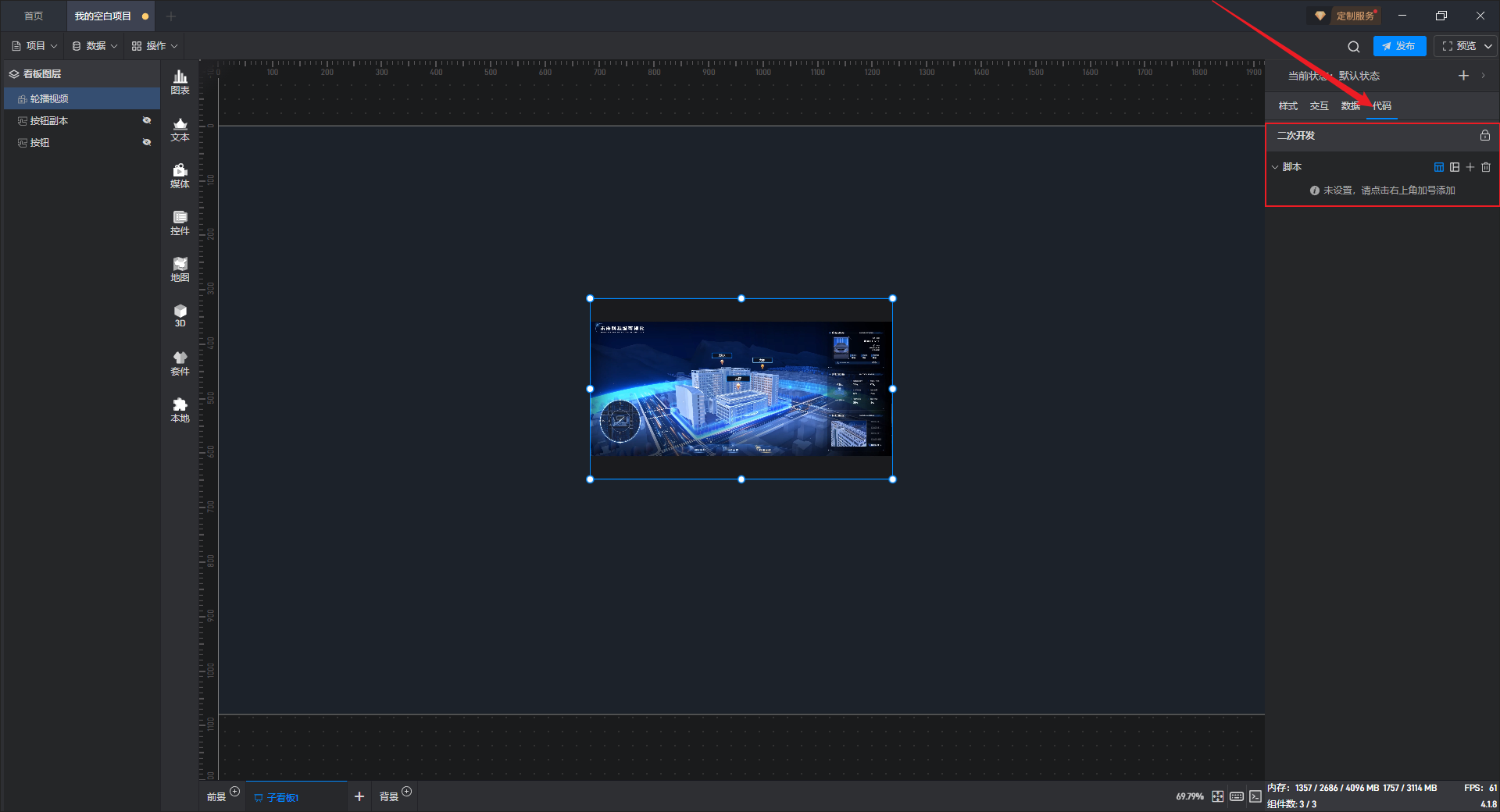Open the 项目 dropdown menu
Image resolution: width=1500 pixels, height=812 pixels.
[x=35, y=46]
